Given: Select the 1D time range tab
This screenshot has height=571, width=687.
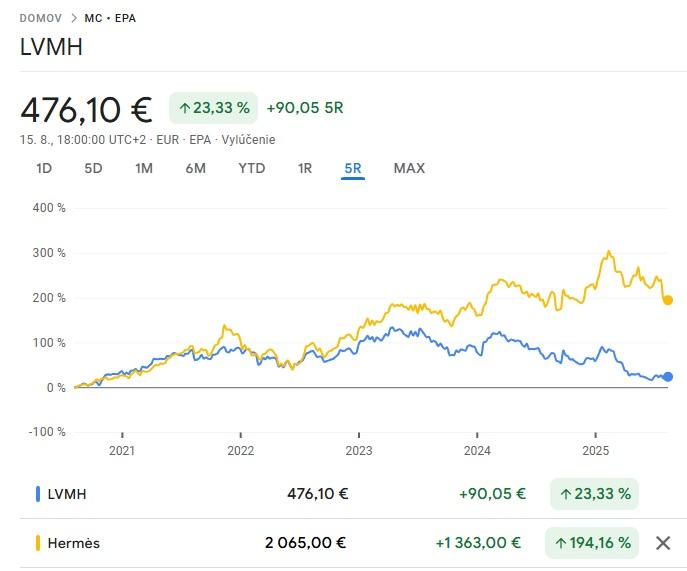Looking at the screenshot, I should point(44,168).
